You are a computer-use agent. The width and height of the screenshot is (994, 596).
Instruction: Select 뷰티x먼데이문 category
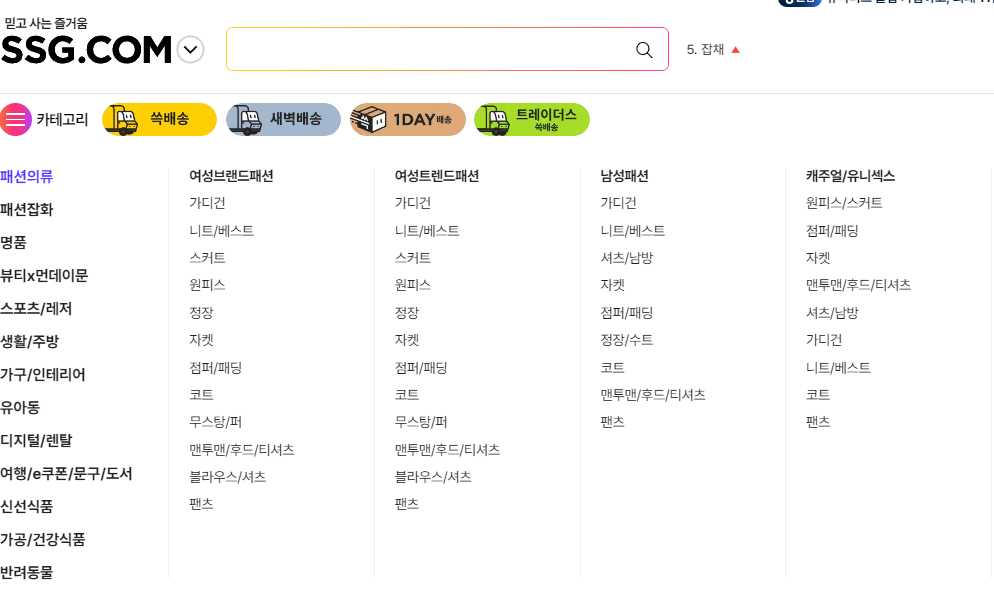tap(44, 275)
